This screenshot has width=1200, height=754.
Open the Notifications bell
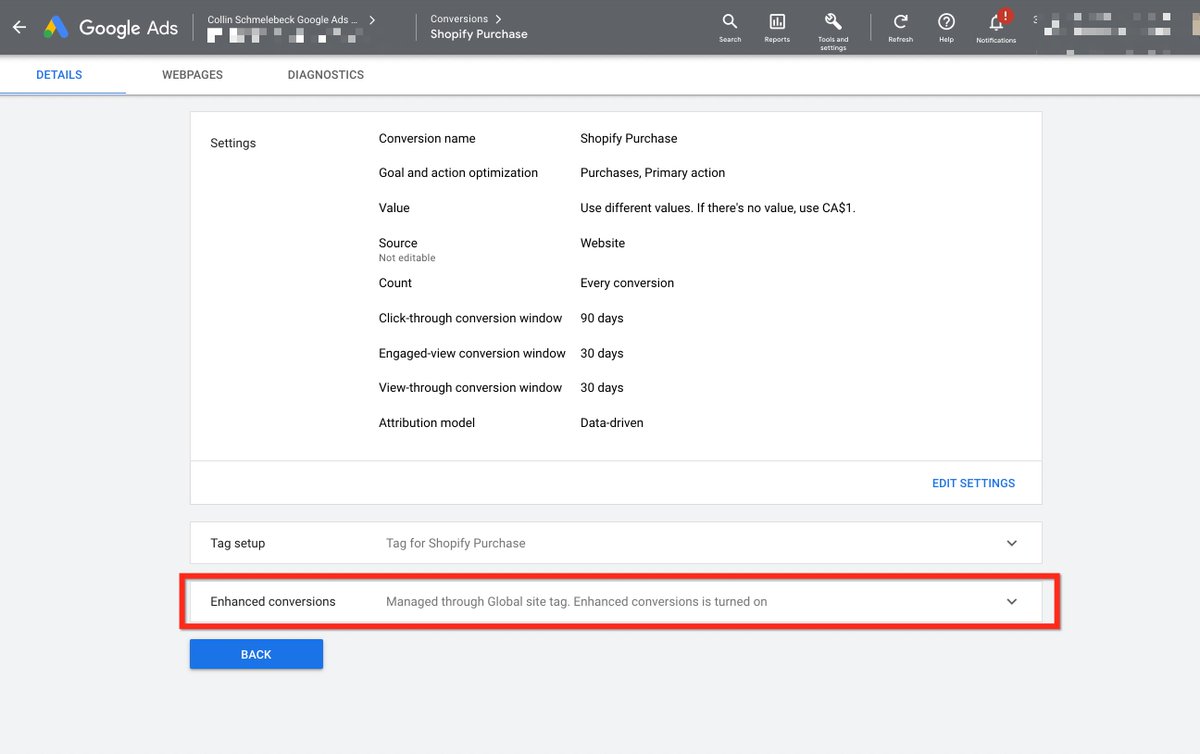point(996,28)
